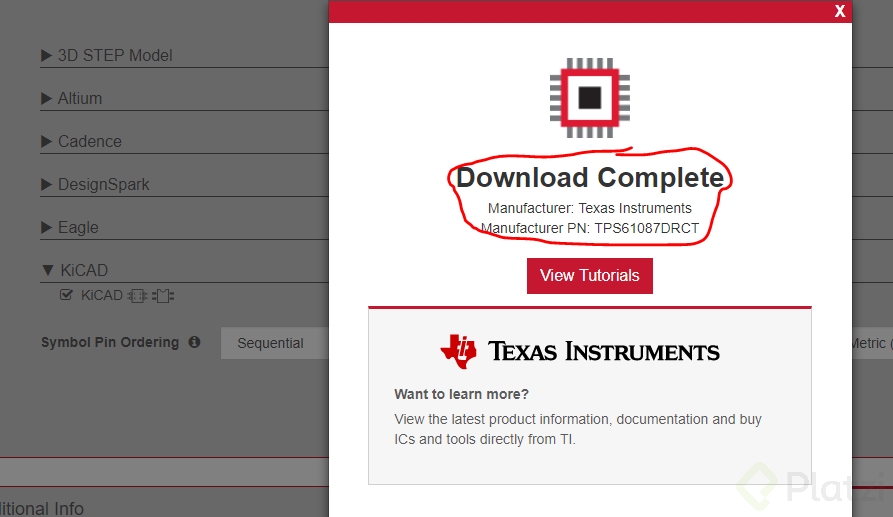
Task: Expand the 3D STEP Model section
Action: tap(106, 55)
